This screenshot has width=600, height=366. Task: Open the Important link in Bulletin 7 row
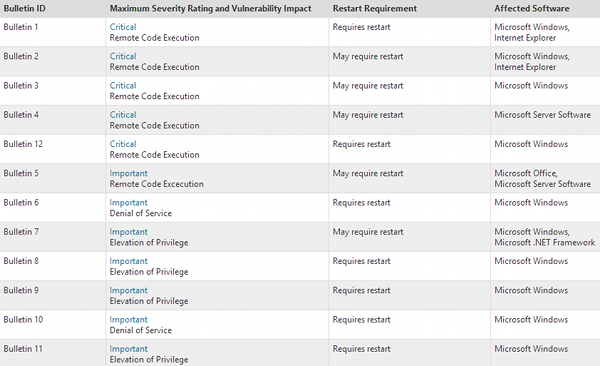[x=129, y=232]
